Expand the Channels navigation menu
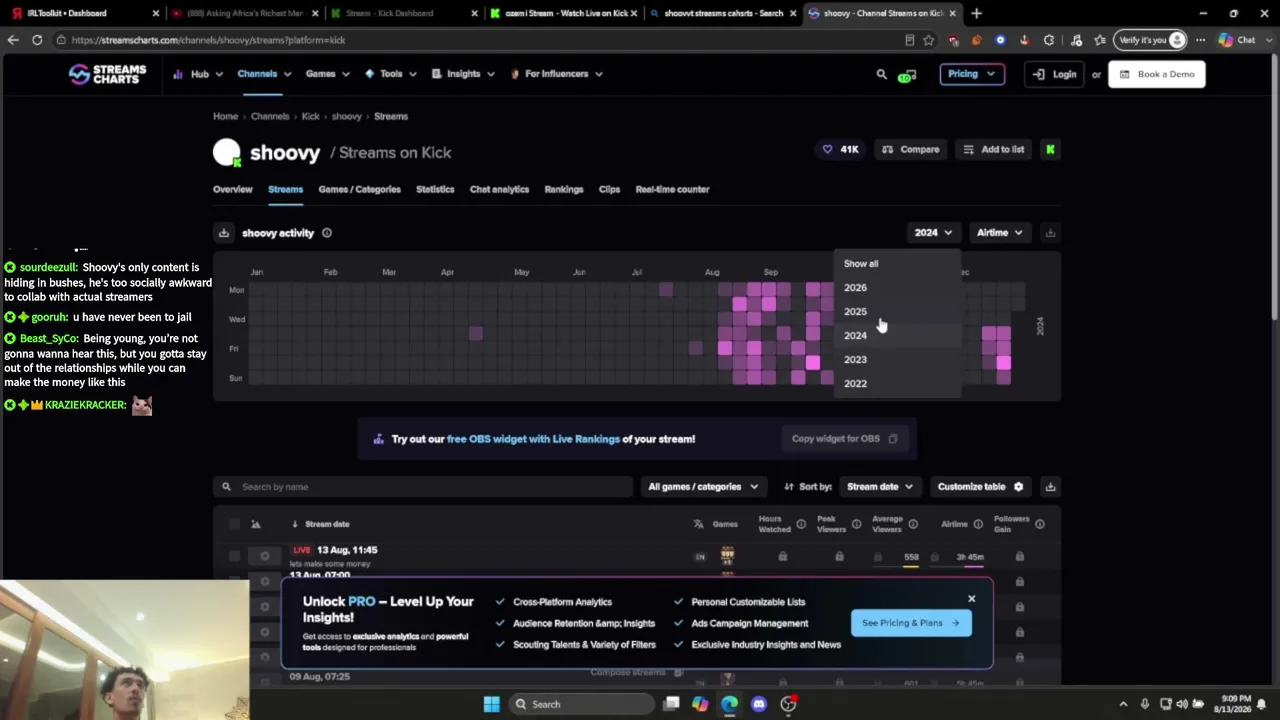The width and height of the screenshot is (1280, 720). [x=264, y=74]
